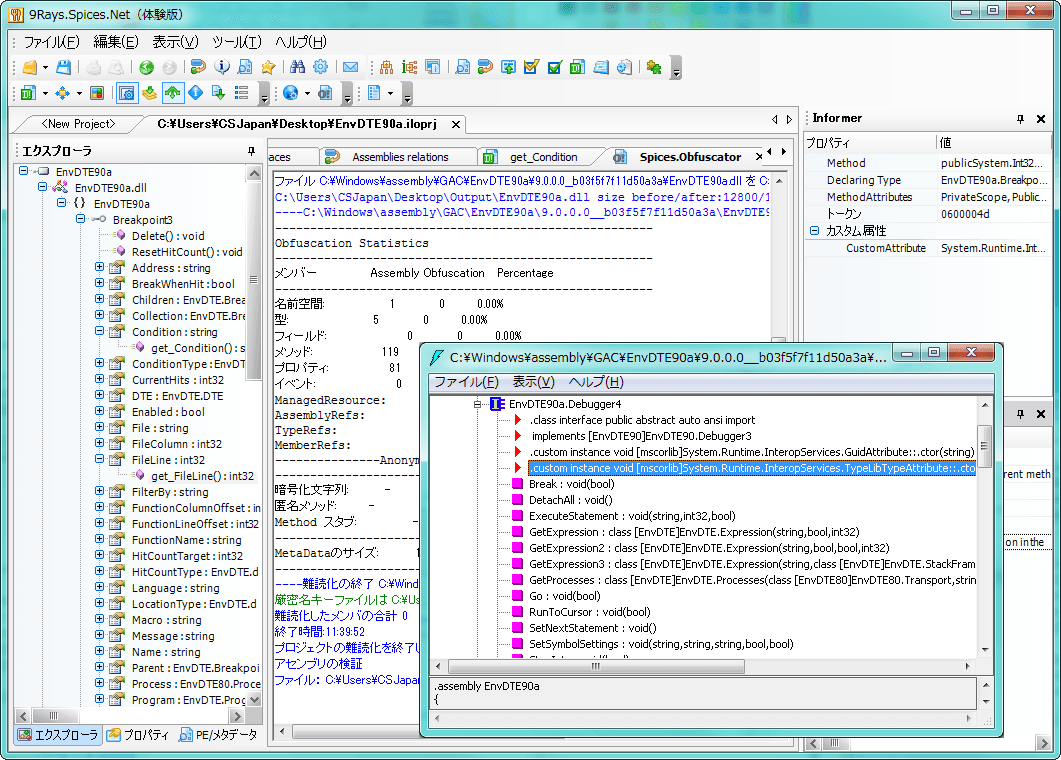Image resolution: width=1061 pixels, height=760 pixels.
Task: Select ExecuteStatement method in IL window
Action: click(632, 516)
